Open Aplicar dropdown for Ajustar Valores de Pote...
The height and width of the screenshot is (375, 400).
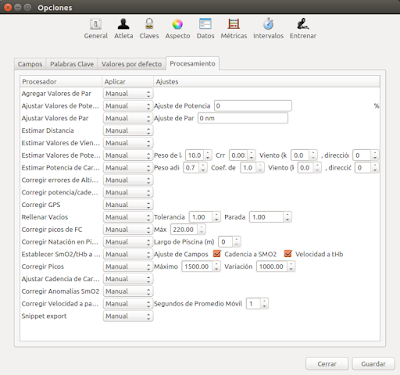point(128,106)
